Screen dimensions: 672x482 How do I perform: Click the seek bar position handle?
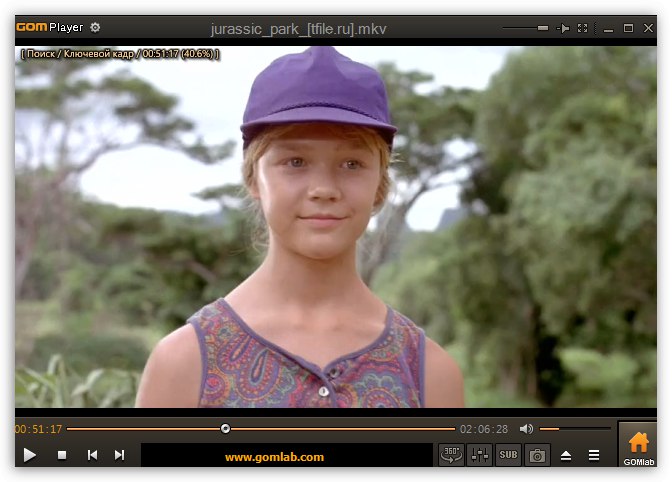[x=225, y=428]
